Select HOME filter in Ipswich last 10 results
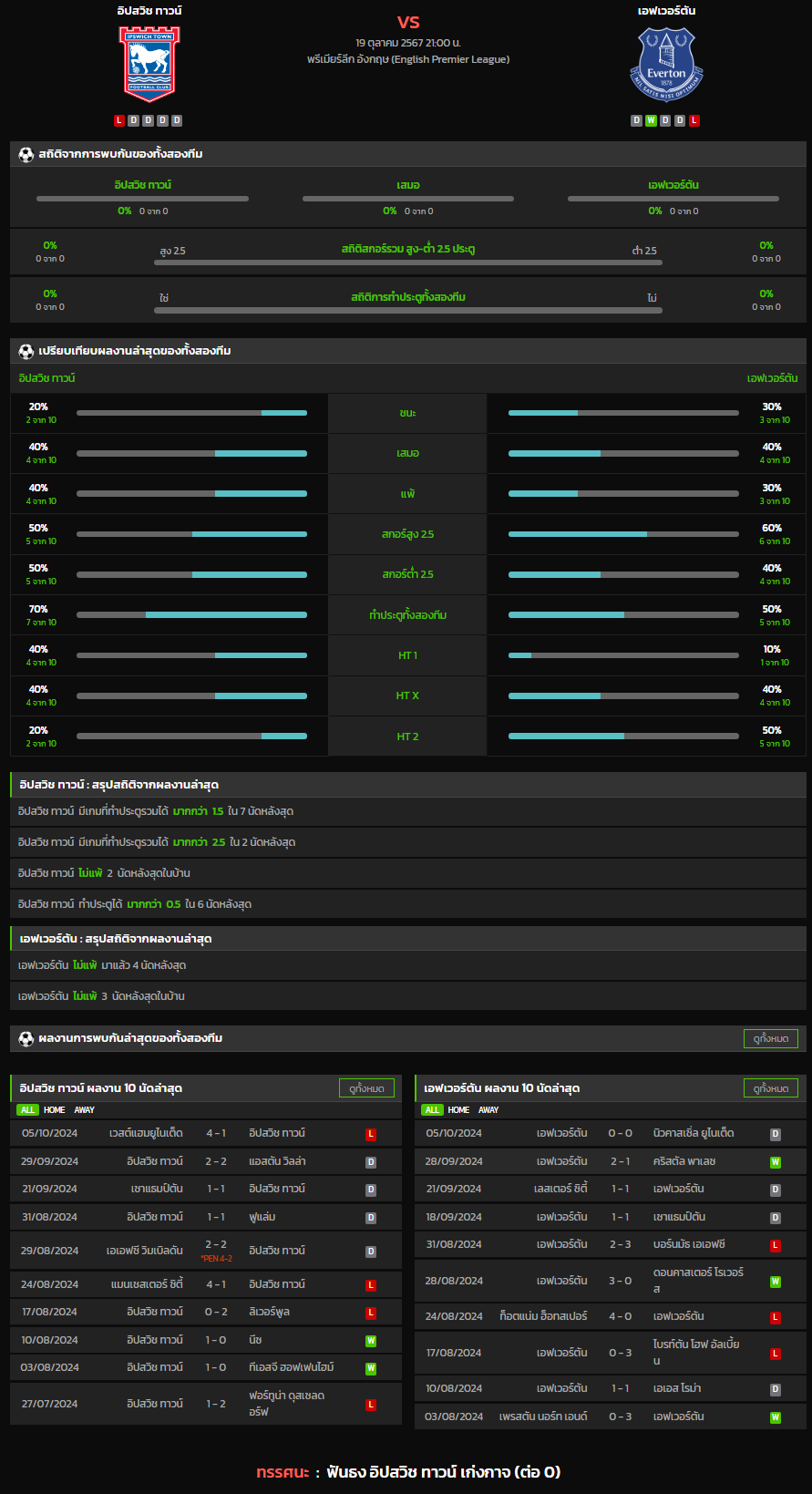The height and width of the screenshot is (1494, 812). [55, 1110]
